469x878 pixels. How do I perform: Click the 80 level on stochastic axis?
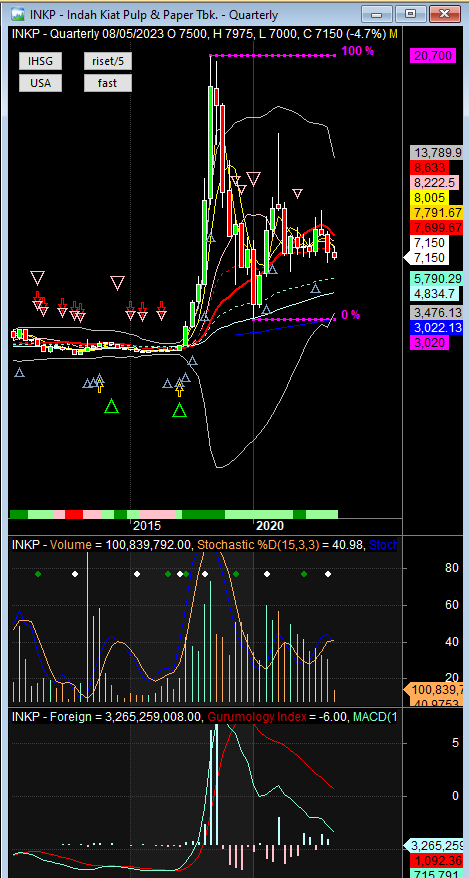(x=452, y=568)
